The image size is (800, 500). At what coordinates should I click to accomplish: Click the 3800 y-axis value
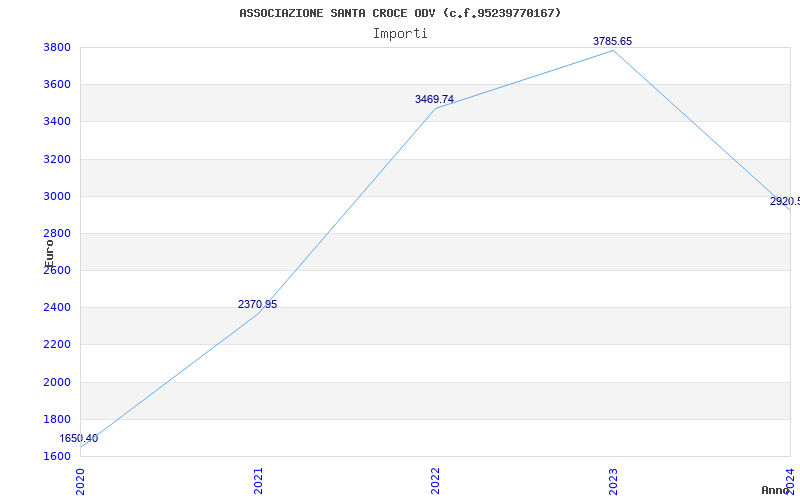click(57, 47)
